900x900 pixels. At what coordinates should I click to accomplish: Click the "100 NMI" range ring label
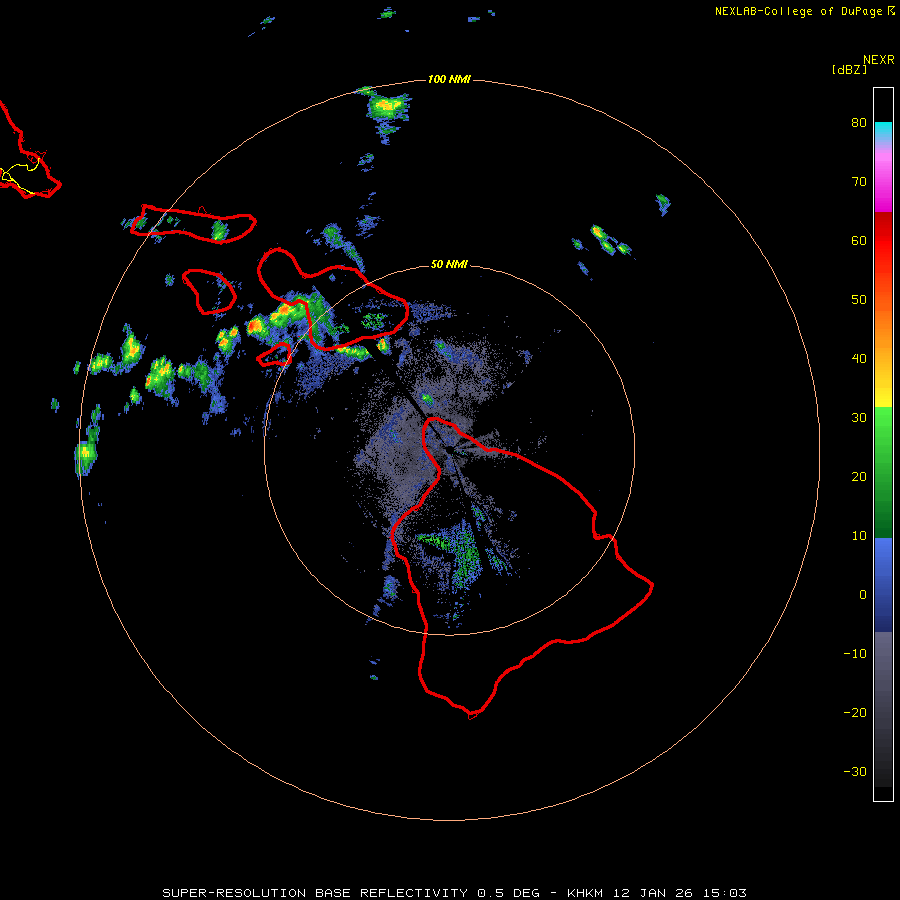point(449,79)
